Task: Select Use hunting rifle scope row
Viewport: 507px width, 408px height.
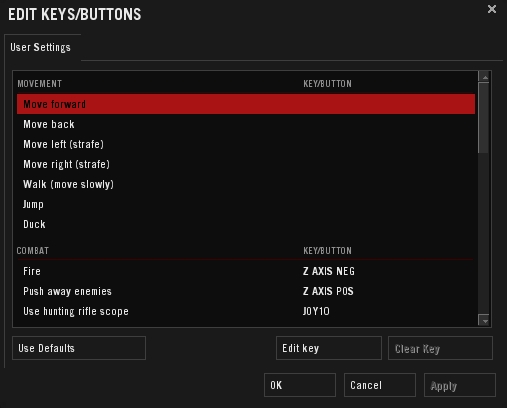Action: (246, 311)
